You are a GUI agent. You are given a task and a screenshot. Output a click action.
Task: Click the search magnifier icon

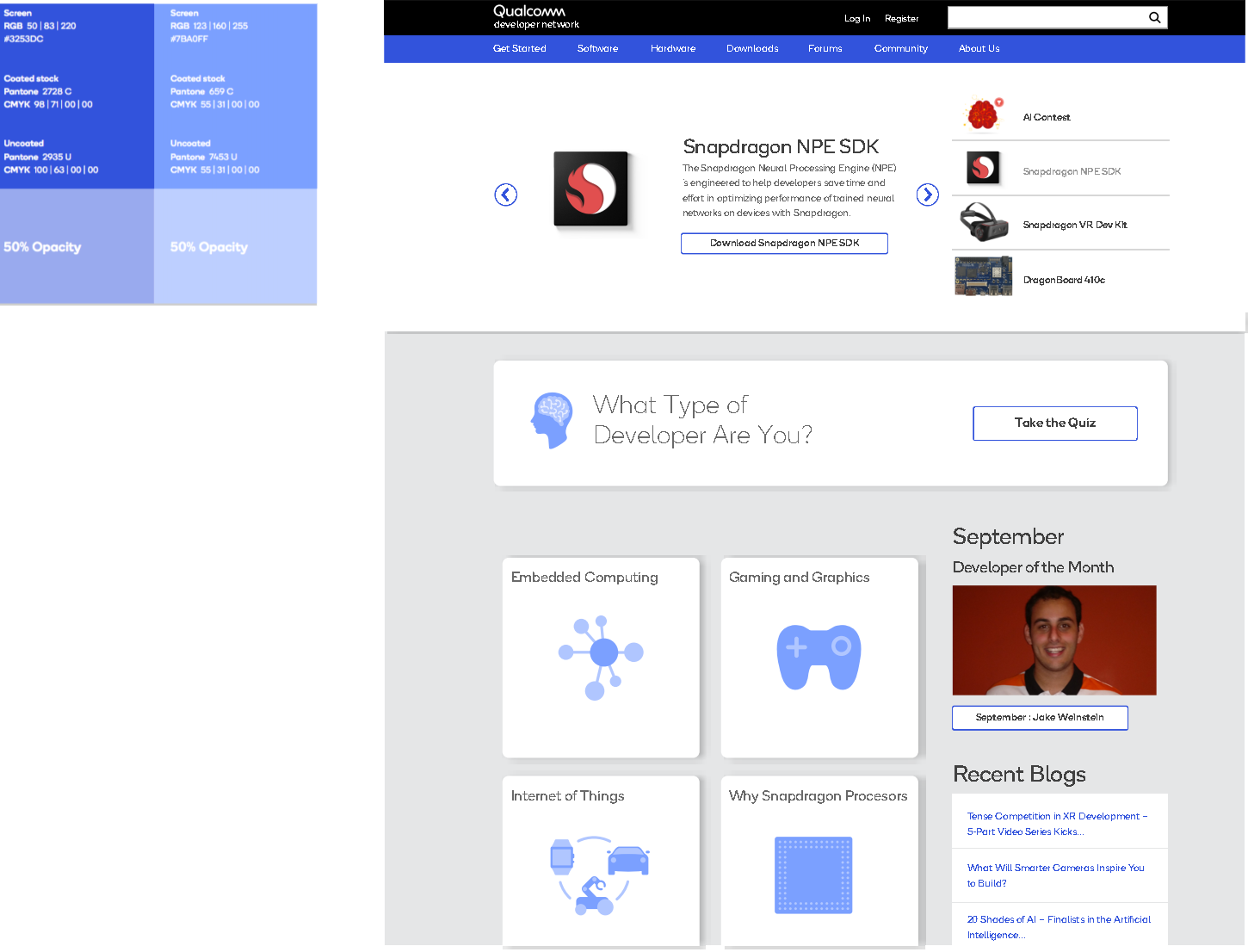(1154, 17)
